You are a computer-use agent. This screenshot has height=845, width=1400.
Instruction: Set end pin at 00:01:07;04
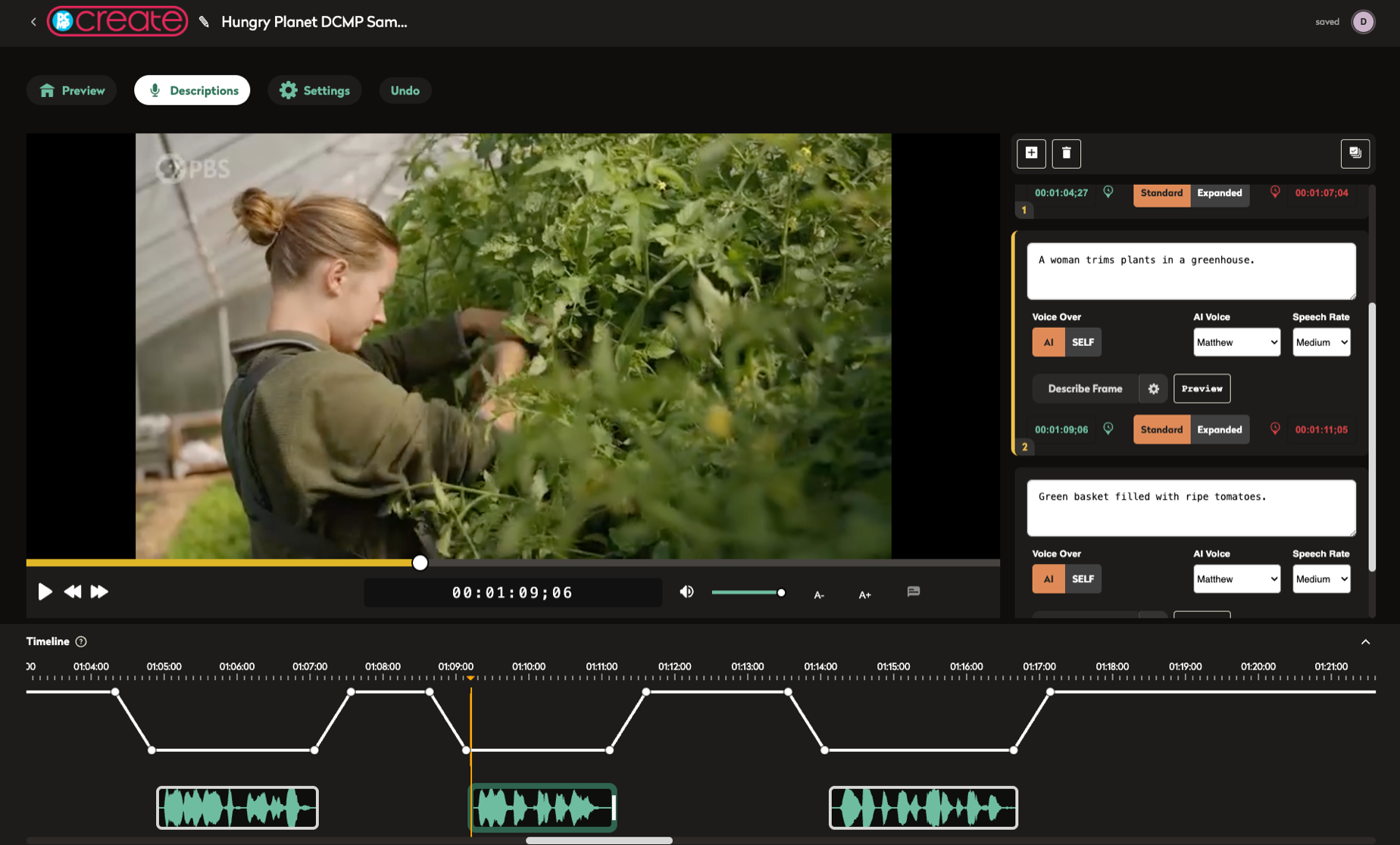(x=1275, y=192)
